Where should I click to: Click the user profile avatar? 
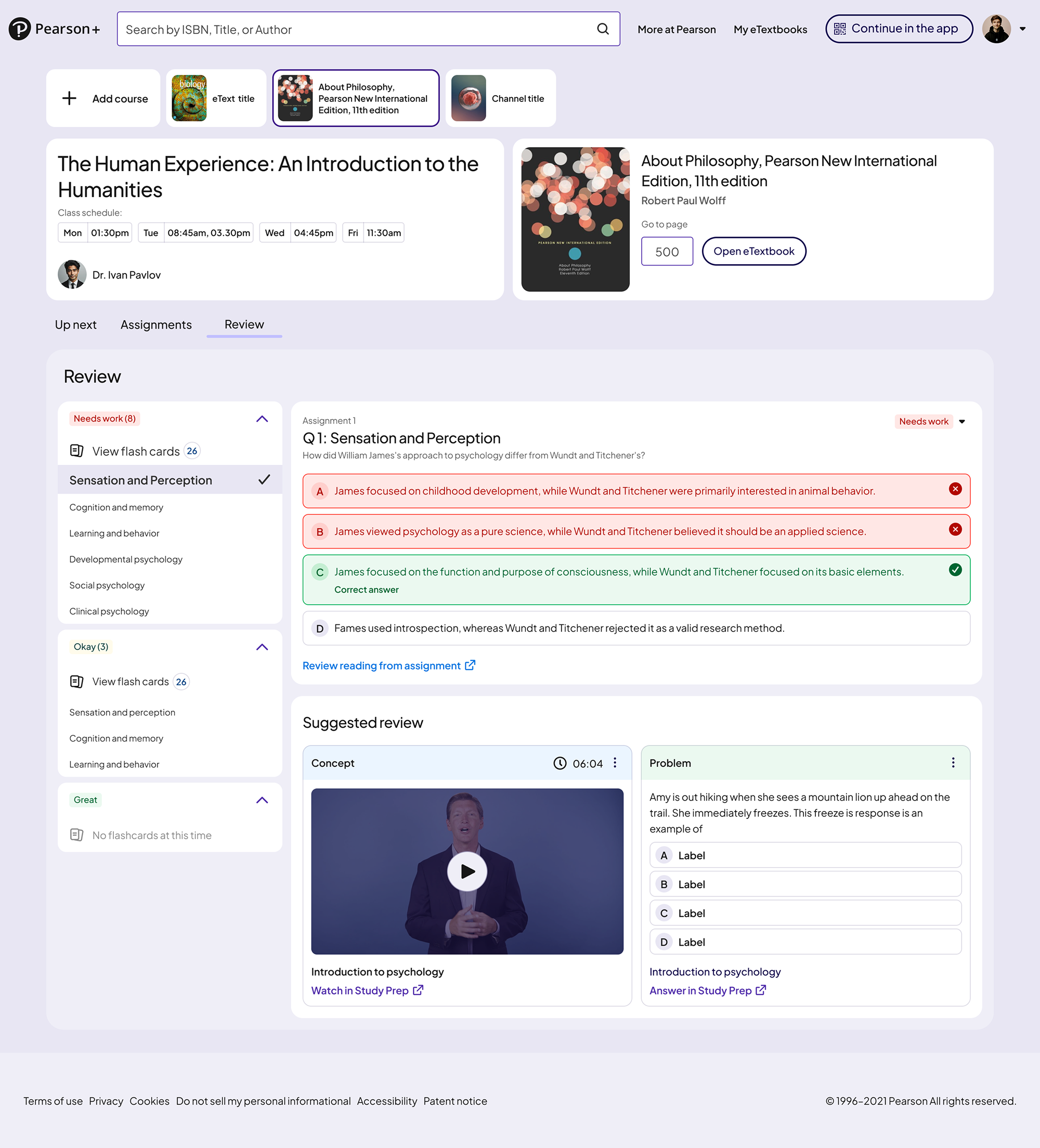pyautogui.click(x=996, y=29)
